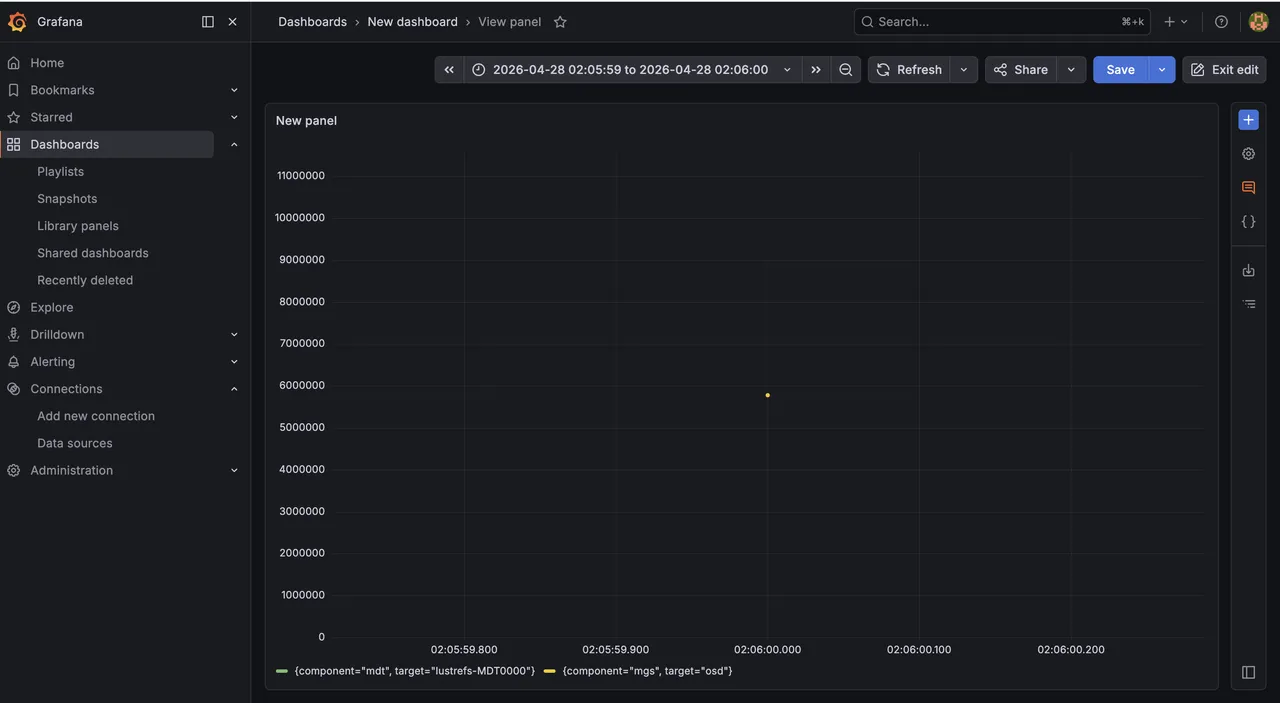Share the dashboard

[1021, 69]
